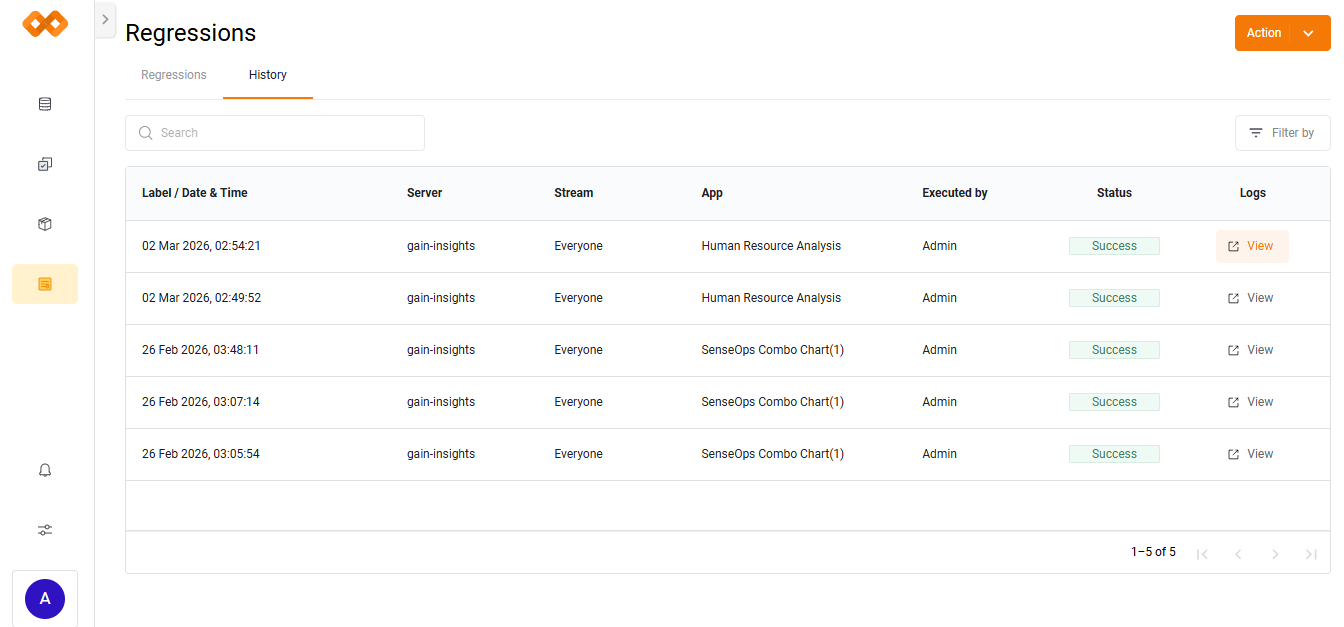Click the user avatar labeled A
This screenshot has height=627, width=1344.
click(x=45, y=599)
